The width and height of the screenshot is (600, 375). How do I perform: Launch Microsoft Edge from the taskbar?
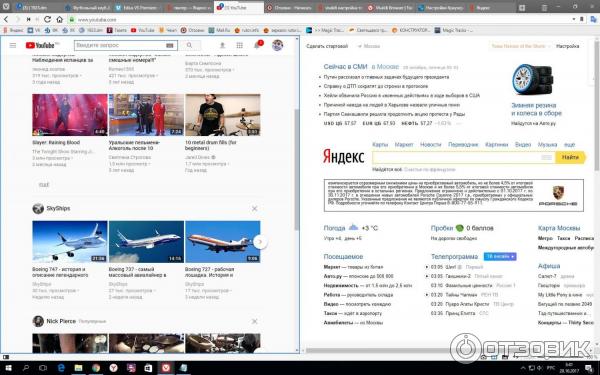[x=61, y=368]
